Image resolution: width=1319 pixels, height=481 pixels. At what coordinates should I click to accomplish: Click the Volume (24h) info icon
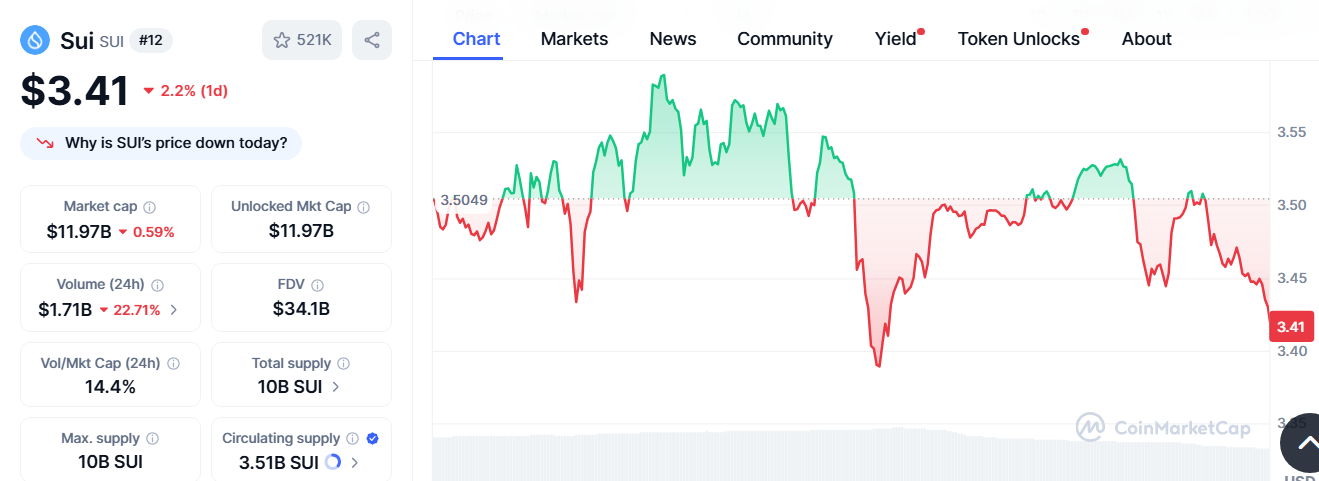pyautogui.click(x=158, y=285)
